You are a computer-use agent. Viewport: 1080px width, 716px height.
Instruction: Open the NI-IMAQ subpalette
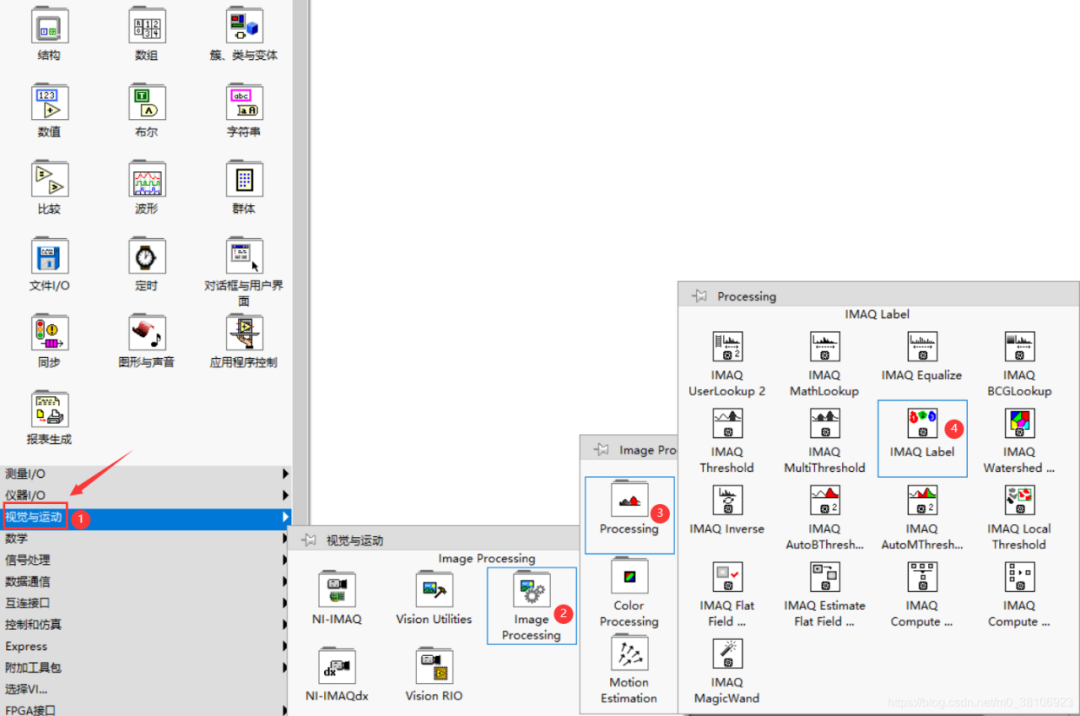pos(337,589)
